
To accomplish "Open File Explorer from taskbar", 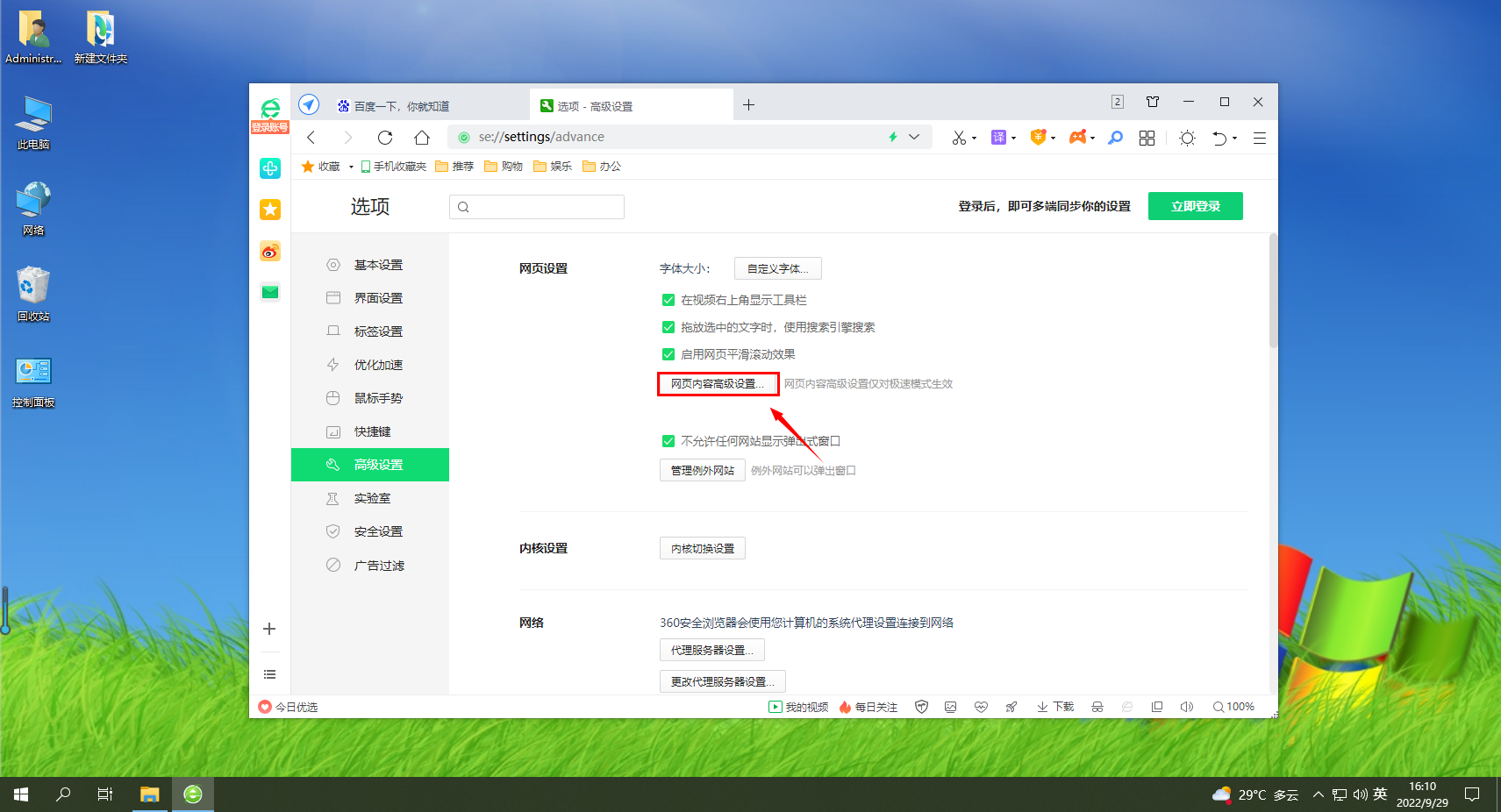I will [150, 794].
